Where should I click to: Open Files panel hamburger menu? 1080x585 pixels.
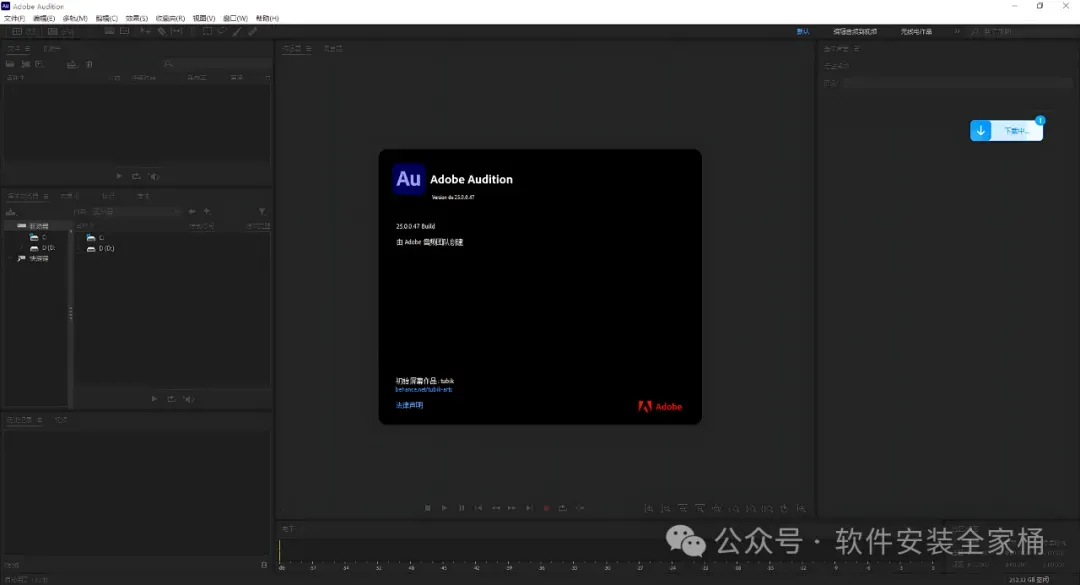click(x=28, y=49)
